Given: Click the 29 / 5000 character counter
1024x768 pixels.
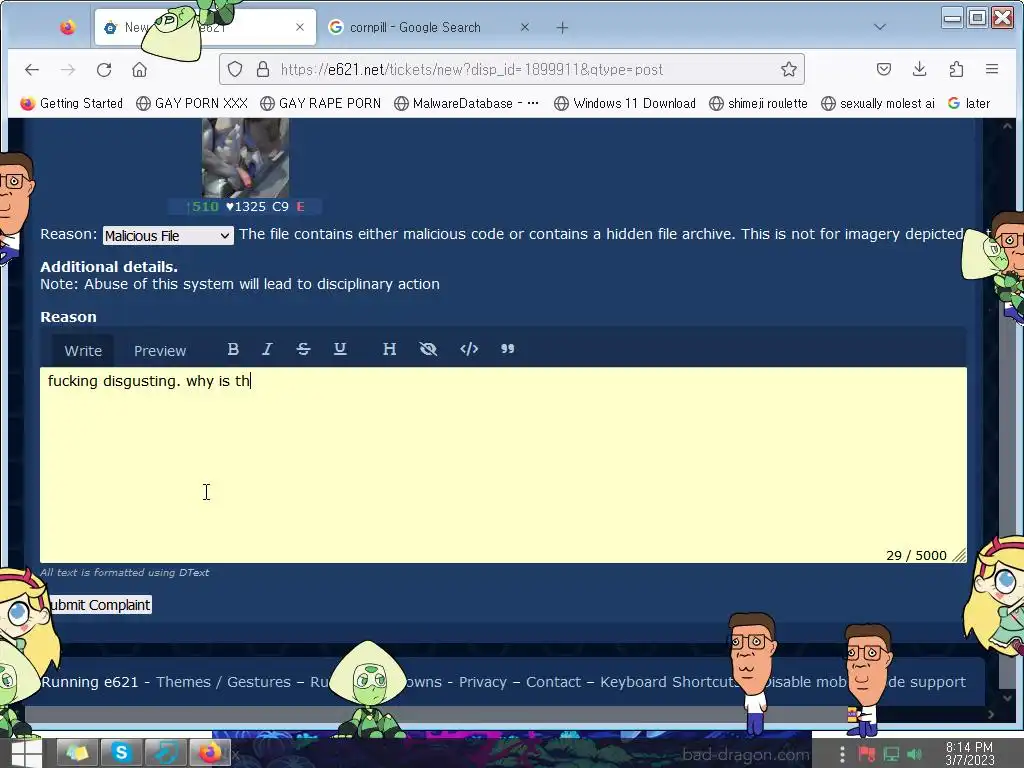Looking at the screenshot, I should tap(916, 555).
